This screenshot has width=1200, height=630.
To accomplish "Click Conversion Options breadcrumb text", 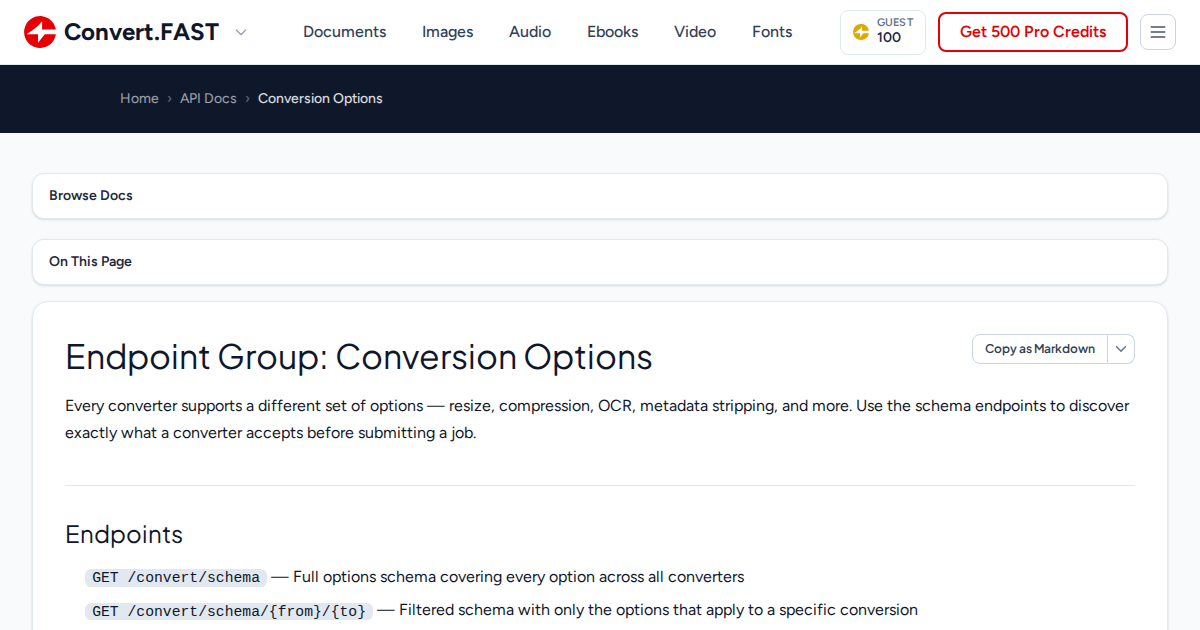I will tap(320, 98).
